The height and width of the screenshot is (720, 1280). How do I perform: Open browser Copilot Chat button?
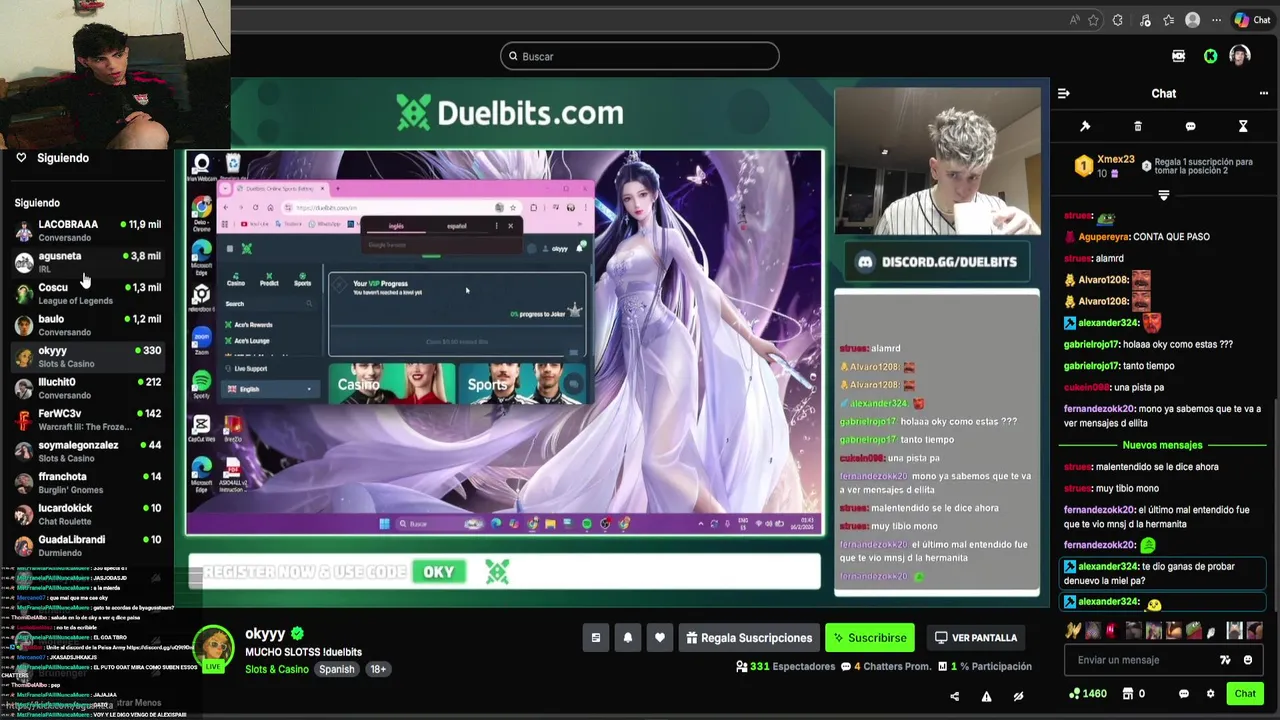(x=1253, y=20)
